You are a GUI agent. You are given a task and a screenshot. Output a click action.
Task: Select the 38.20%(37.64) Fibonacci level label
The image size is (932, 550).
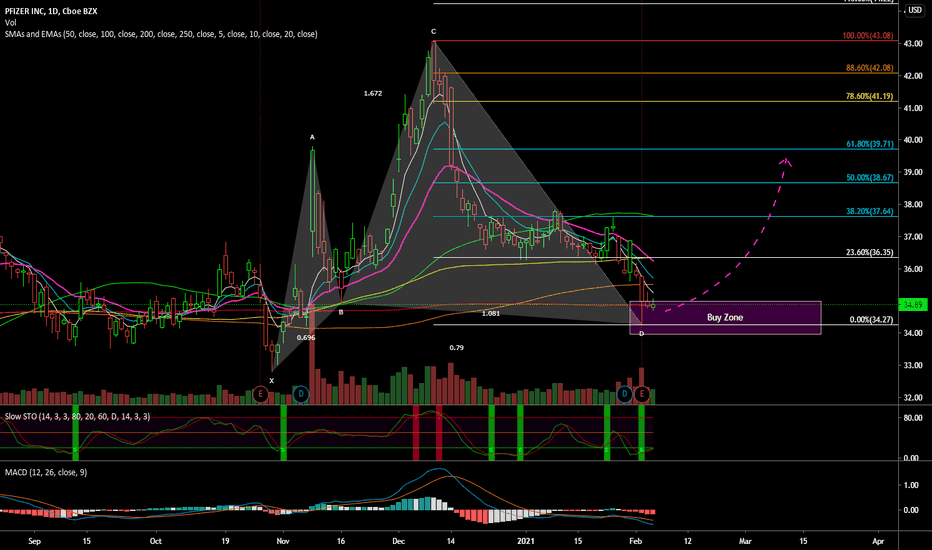[x=870, y=211]
